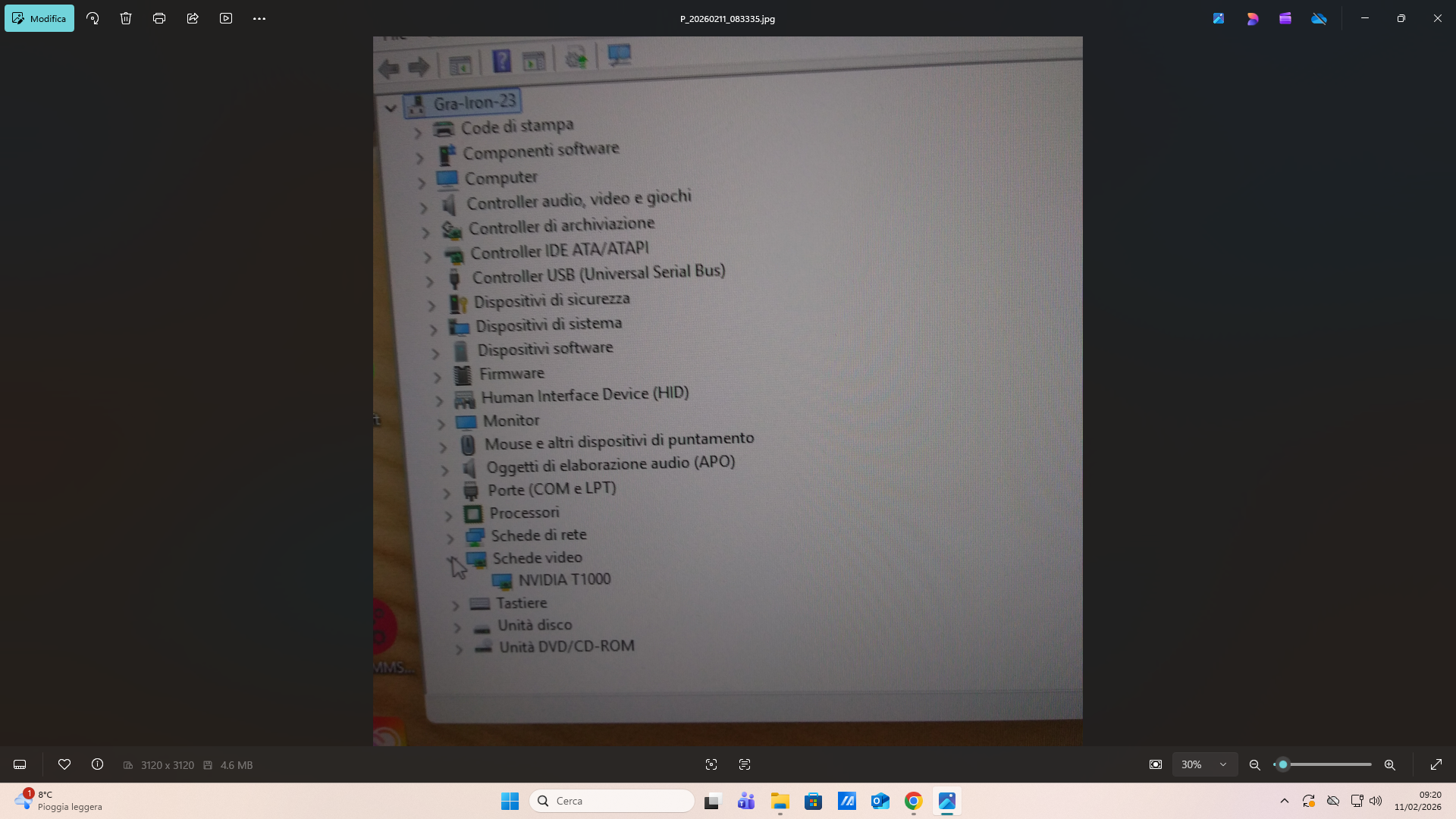Image resolution: width=1456 pixels, height=819 pixels.
Task: Click the Gra-Iron-23 text in the photo
Action: pos(475,102)
